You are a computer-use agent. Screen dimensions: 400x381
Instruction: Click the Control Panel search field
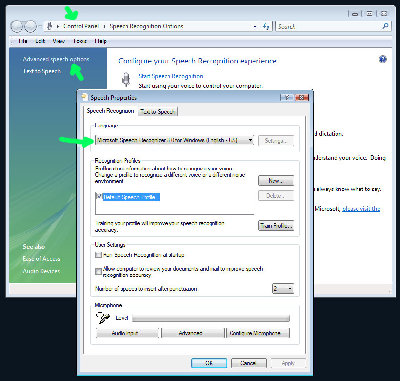click(x=328, y=26)
